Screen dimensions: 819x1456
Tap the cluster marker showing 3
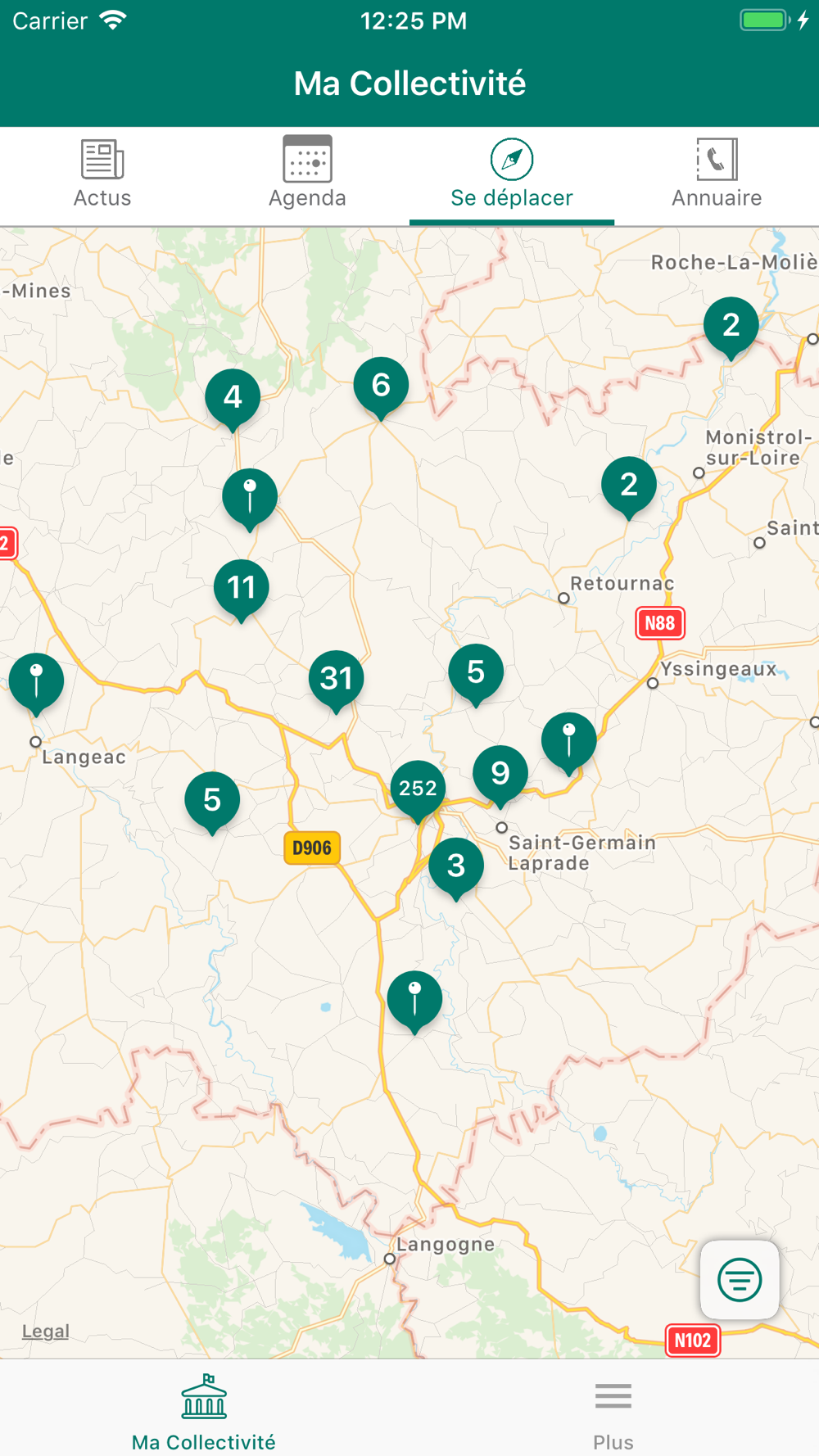[x=456, y=869]
